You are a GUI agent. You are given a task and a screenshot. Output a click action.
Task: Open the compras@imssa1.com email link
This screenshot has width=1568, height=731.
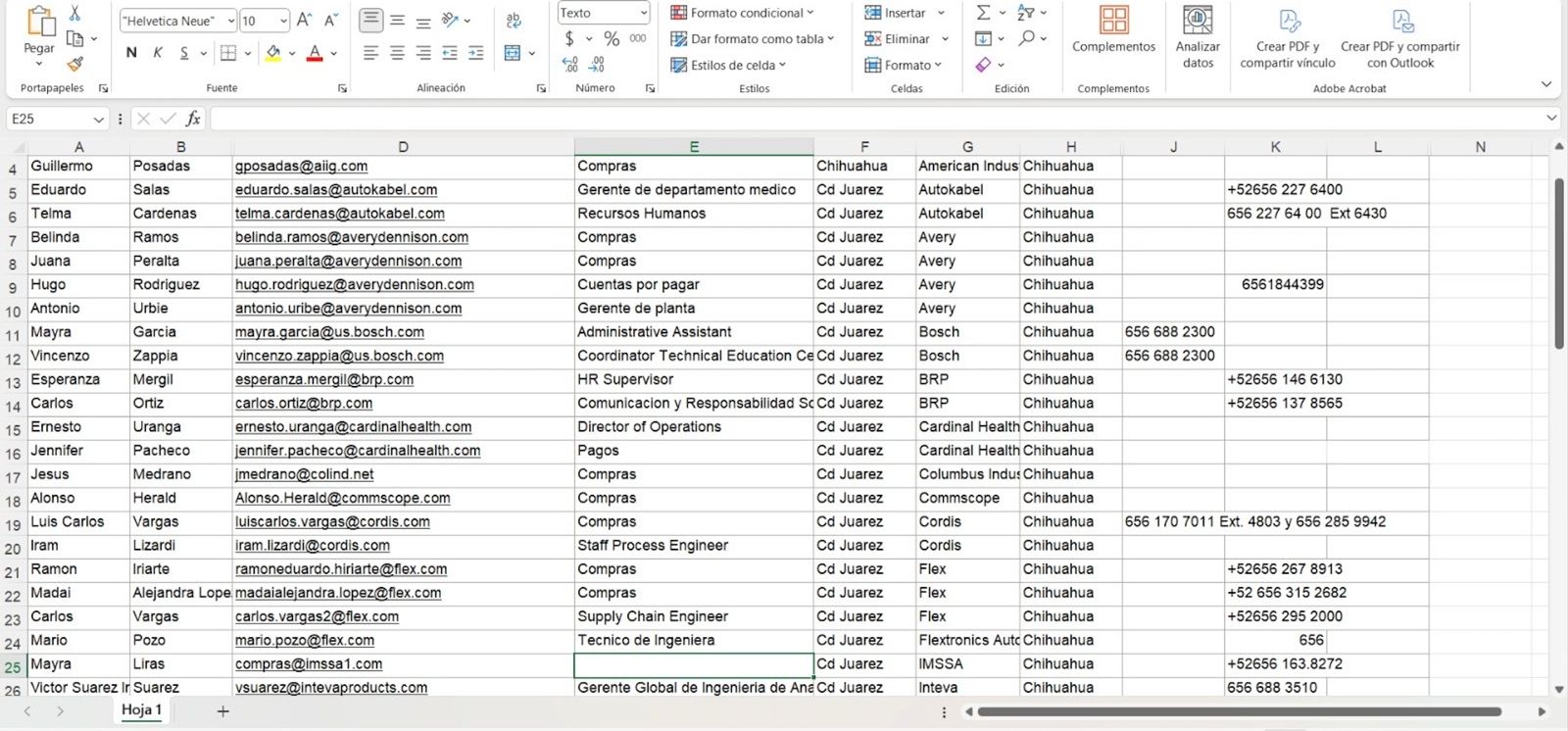pos(309,663)
